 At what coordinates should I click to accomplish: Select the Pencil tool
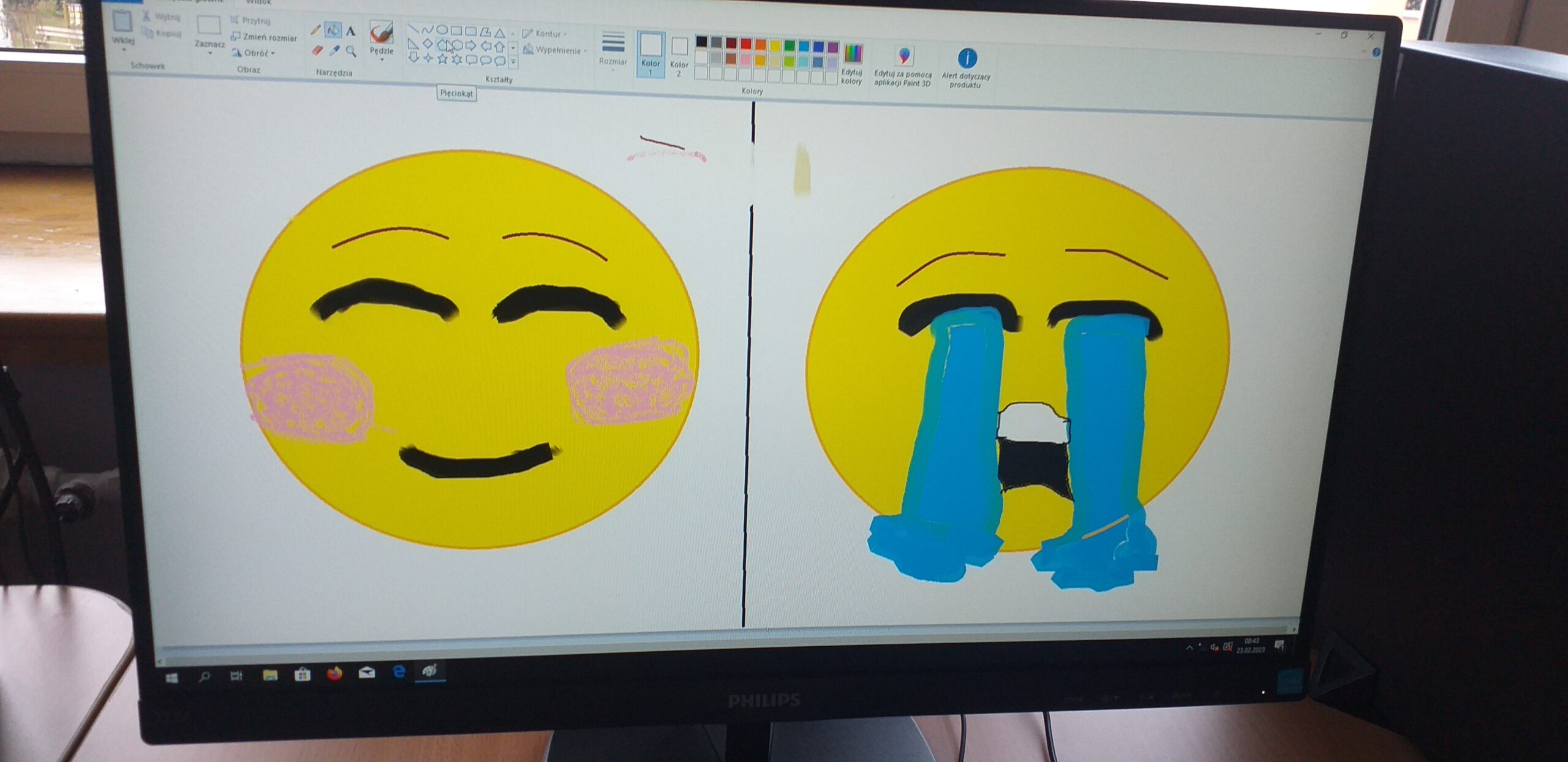click(316, 29)
